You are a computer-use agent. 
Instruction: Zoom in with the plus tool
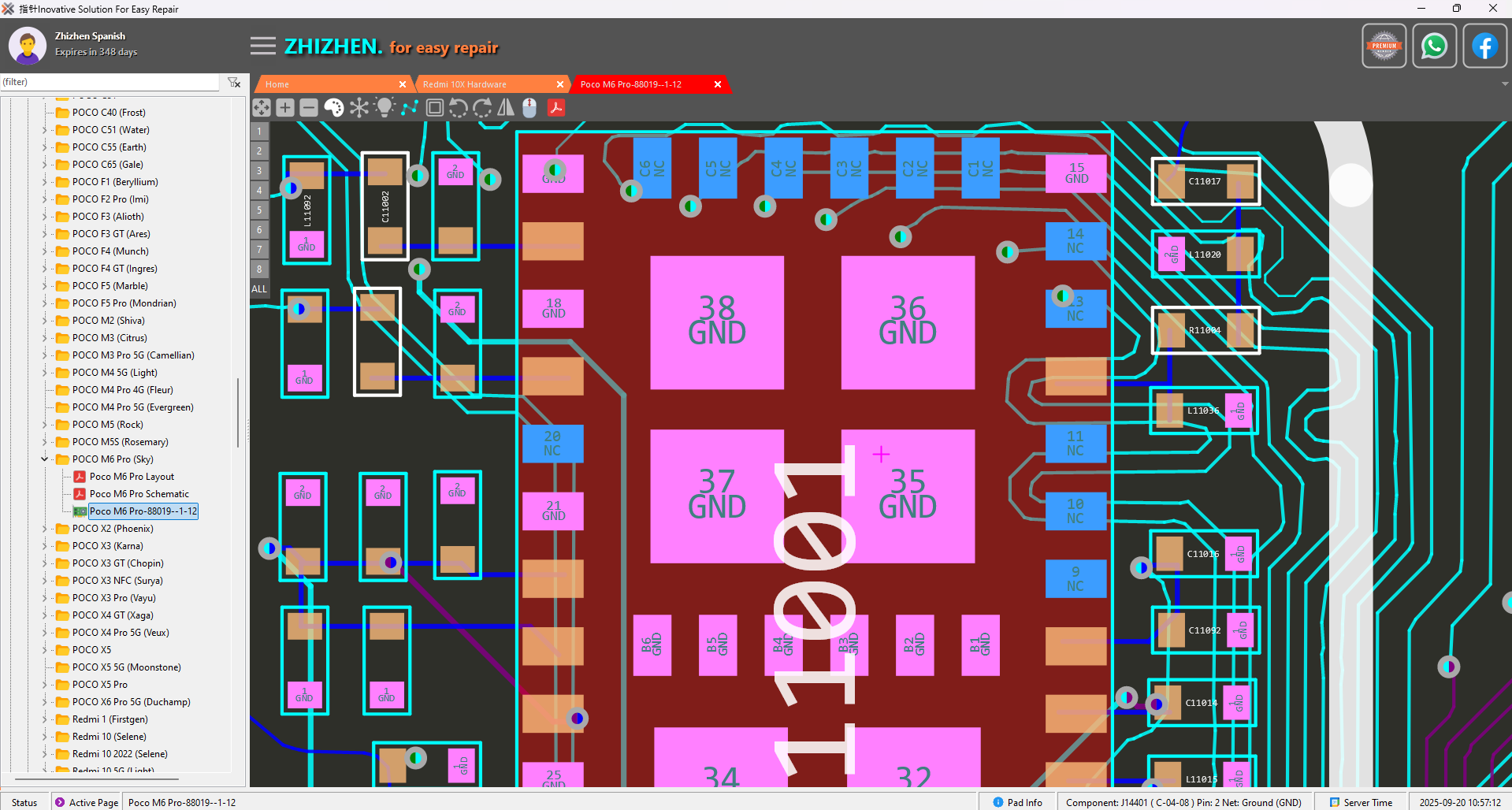pos(285,108)
